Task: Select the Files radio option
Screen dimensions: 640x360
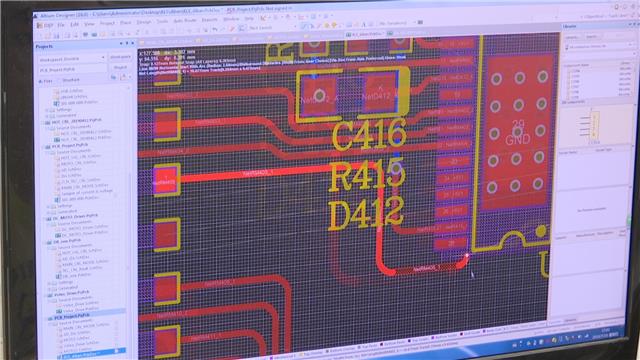Action: pyautogui.click(x=46, y=81)
